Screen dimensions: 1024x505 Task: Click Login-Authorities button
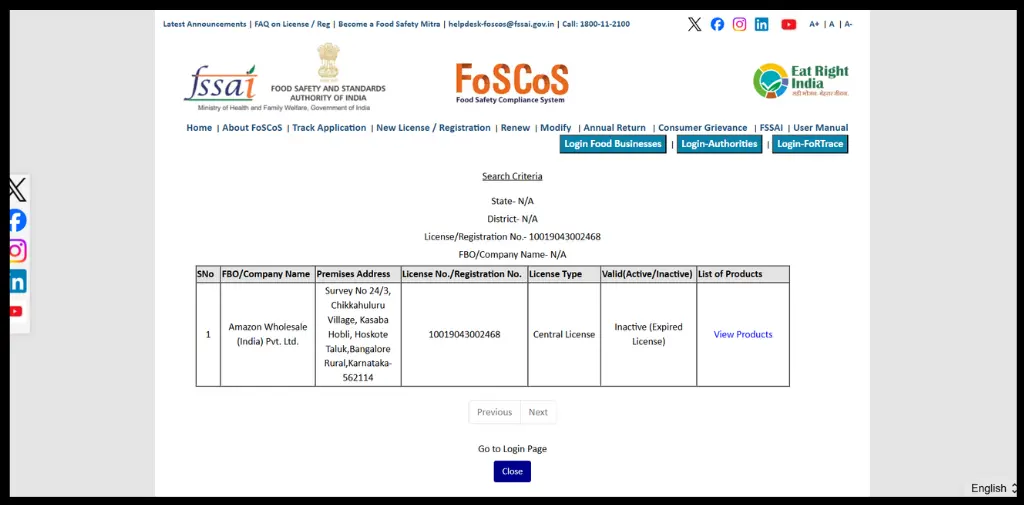[x=719, y=144]
